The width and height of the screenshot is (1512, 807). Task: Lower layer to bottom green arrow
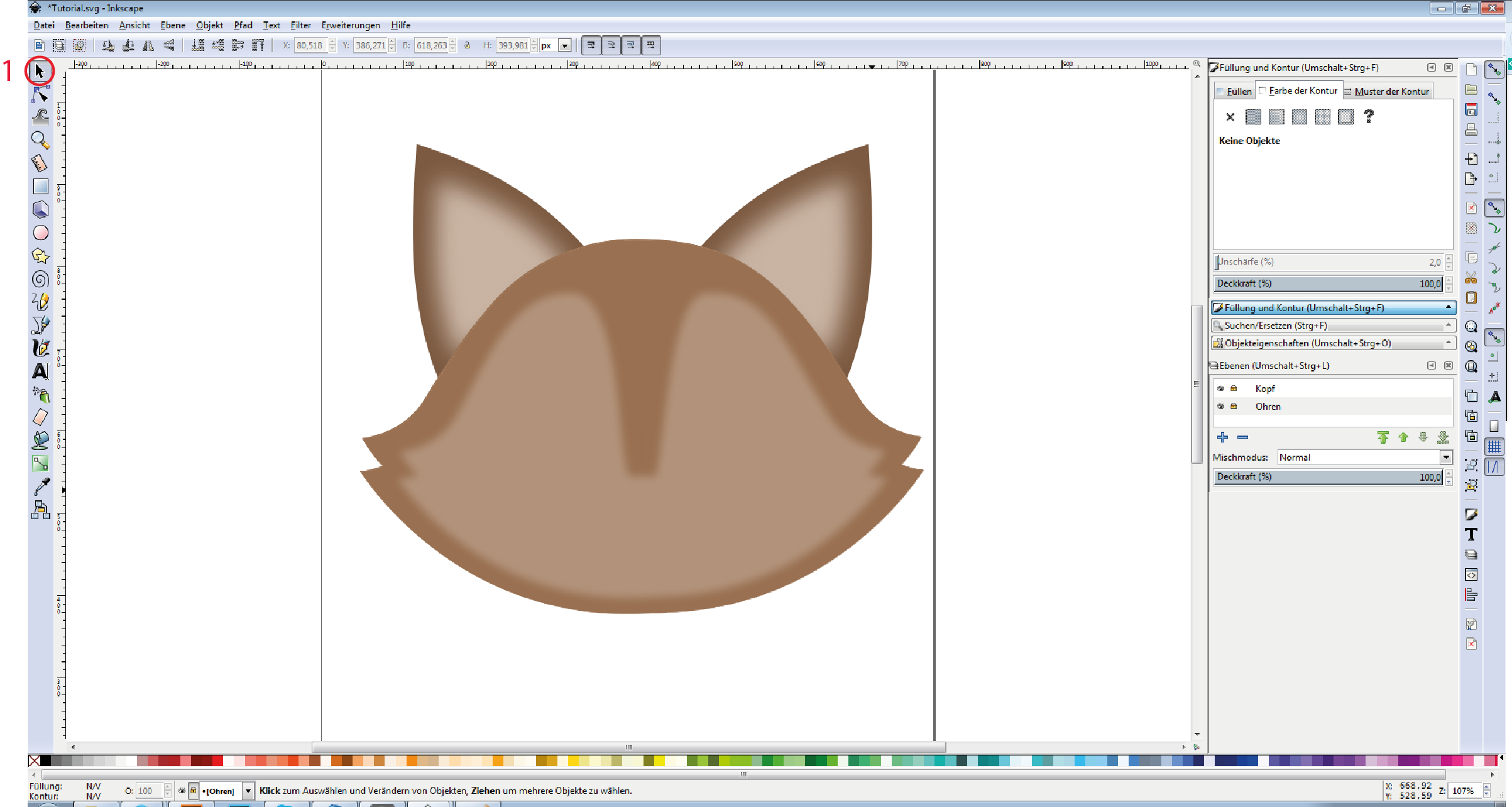click(x=1444, y=437)
